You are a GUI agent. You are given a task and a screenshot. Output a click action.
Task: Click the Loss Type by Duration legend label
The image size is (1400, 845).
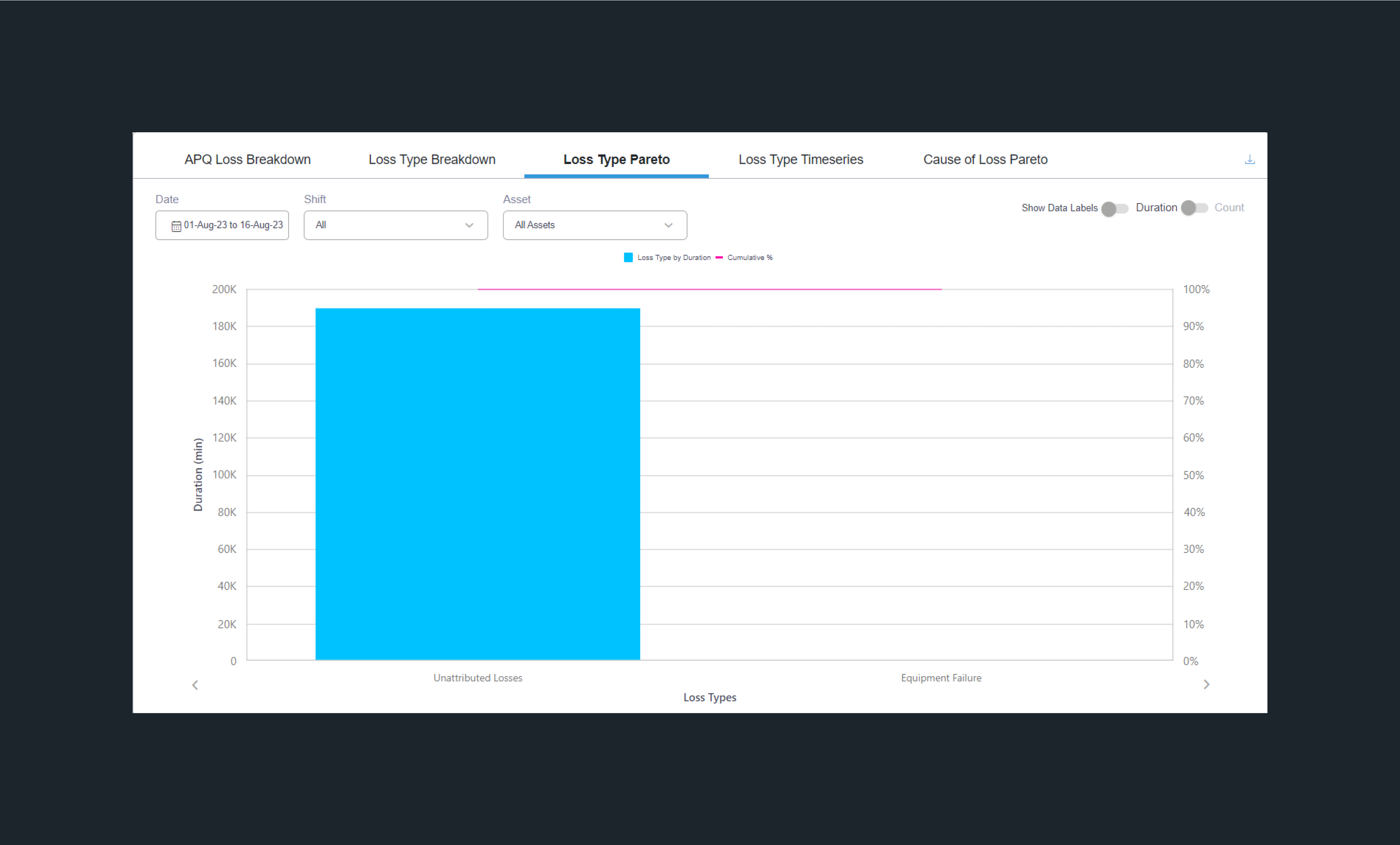coord(674,258)
